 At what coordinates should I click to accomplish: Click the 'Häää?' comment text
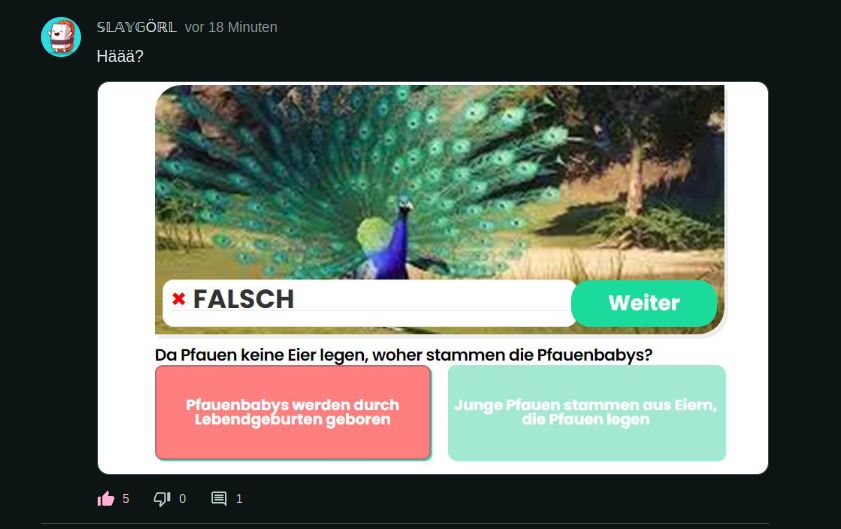[x=120, y=56]
